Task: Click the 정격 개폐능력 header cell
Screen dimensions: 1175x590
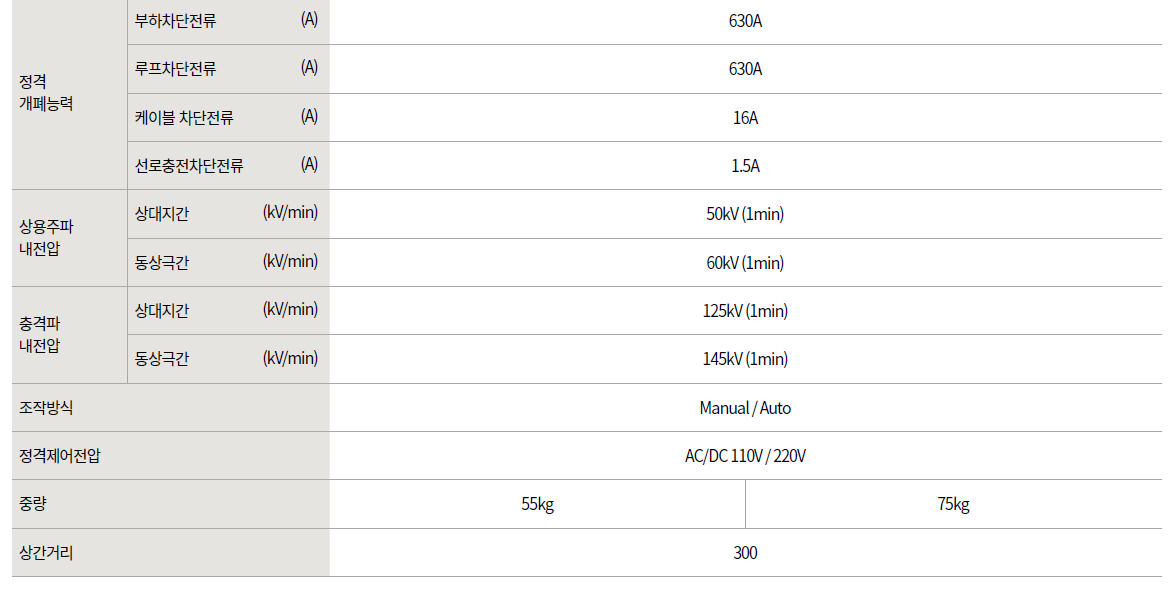Action: (x=46, y=93)
